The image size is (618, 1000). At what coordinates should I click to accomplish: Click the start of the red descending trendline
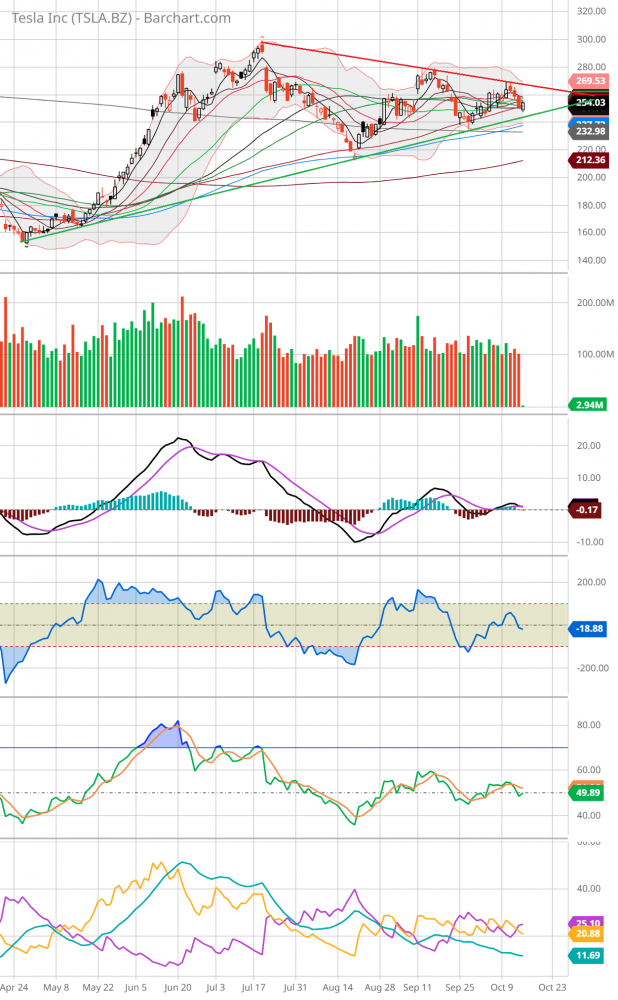point(261,43)
